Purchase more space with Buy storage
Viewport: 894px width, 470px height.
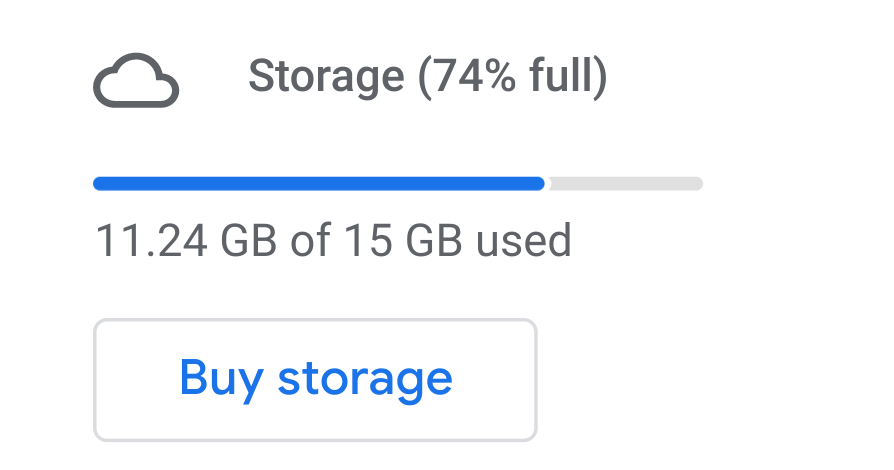click(x=315, y=379)
